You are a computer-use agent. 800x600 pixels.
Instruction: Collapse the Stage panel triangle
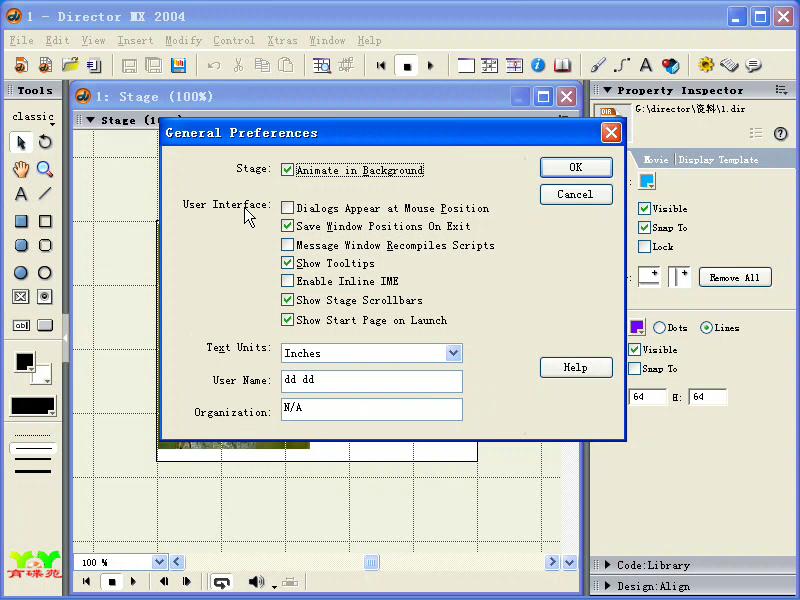90,120
